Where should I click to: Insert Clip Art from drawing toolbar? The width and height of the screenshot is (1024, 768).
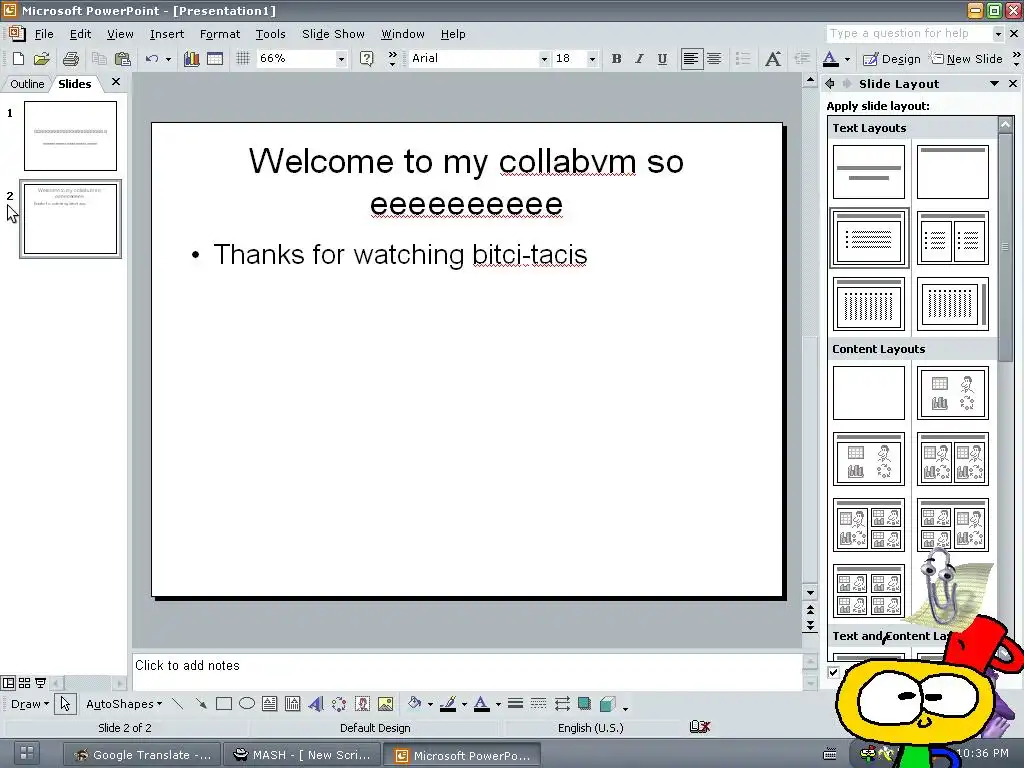(362, 703)
